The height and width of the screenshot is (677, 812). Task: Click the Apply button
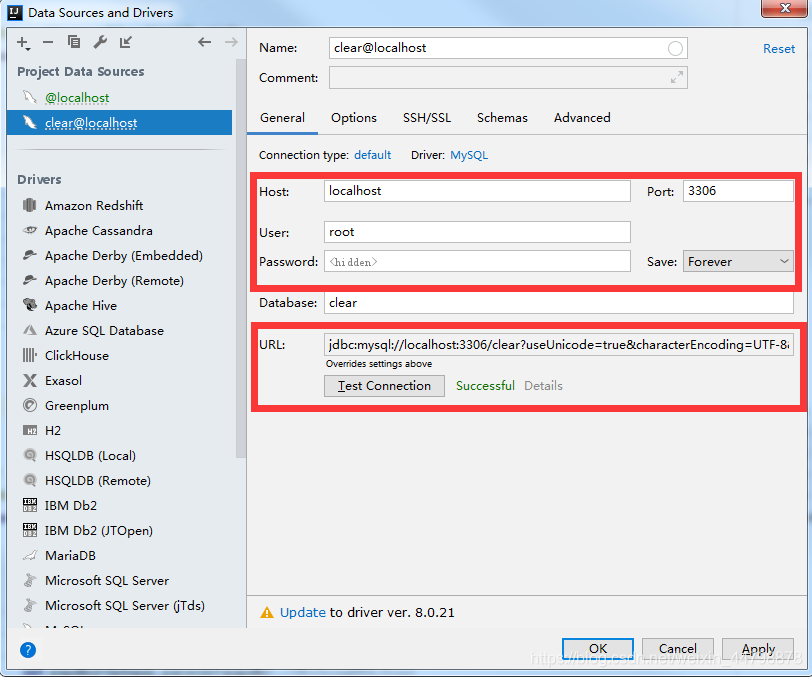(x=758, y=649)
